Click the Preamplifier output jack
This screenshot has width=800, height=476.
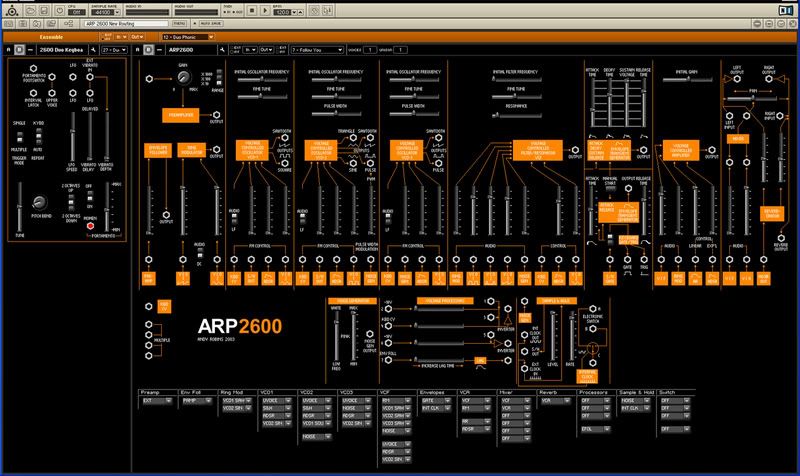216,115
